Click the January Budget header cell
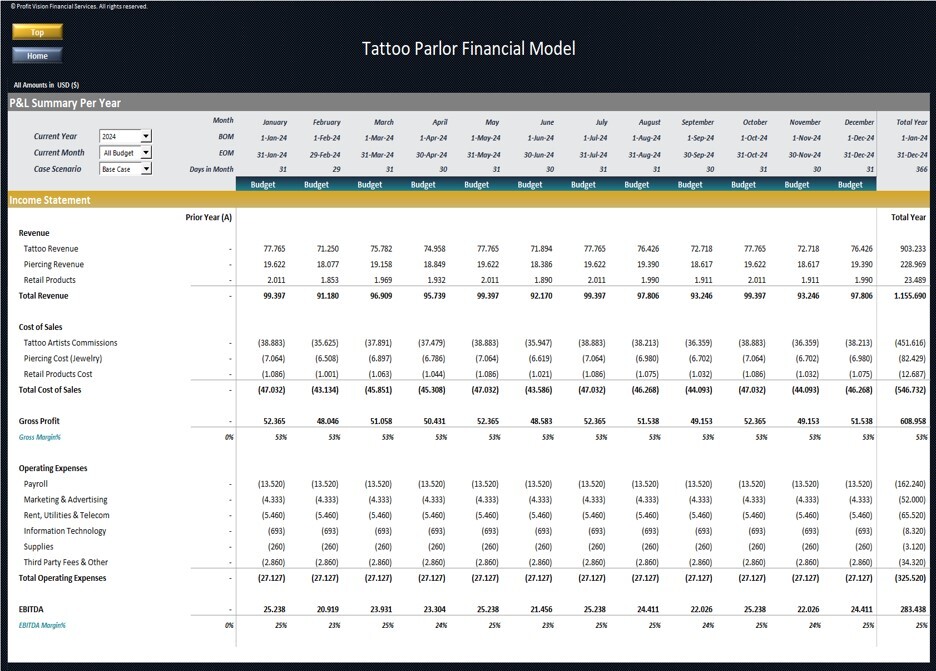This screenshot has height=671, width=936. pos(262,184)
